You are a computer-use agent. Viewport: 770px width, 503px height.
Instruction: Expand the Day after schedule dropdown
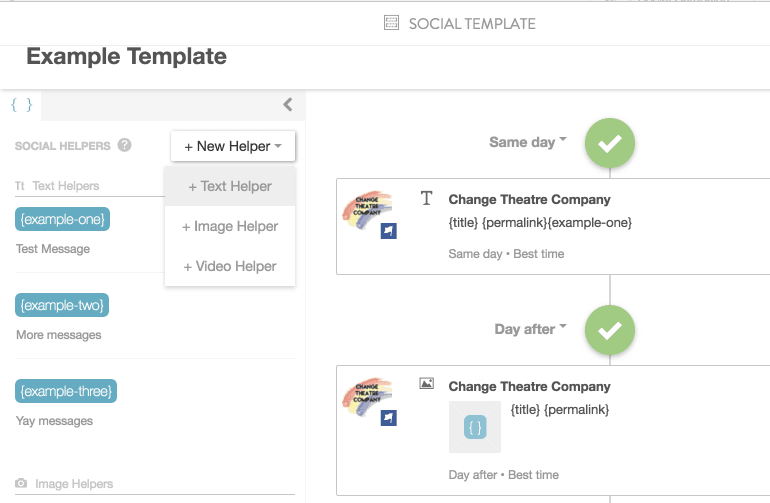point(530,329)
